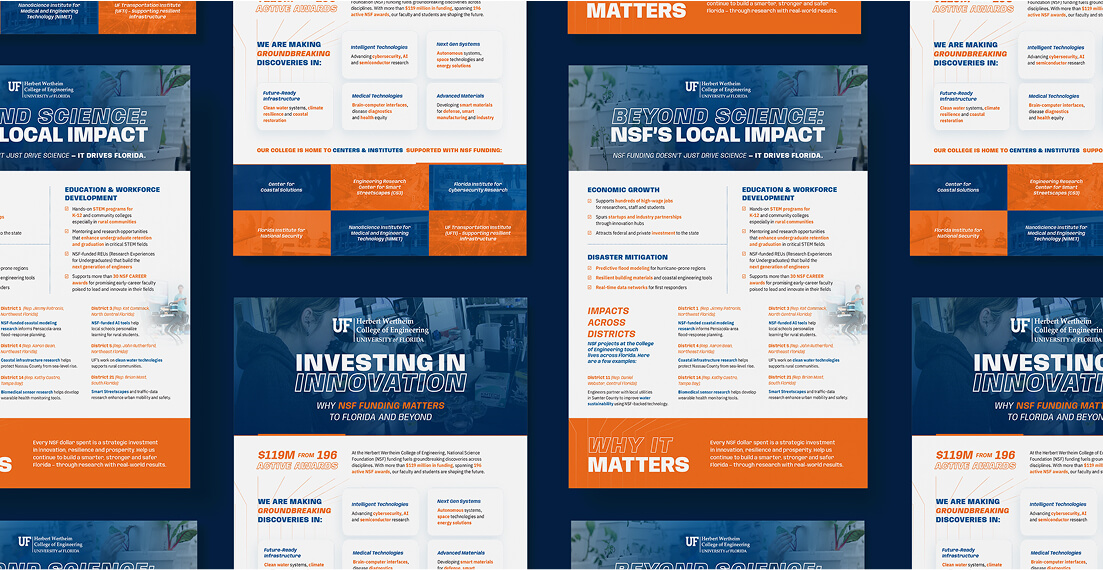
Task: Click the Advanced Materials card mentioning 'manufacturing and industry'
Action: [x=465, y=107]
